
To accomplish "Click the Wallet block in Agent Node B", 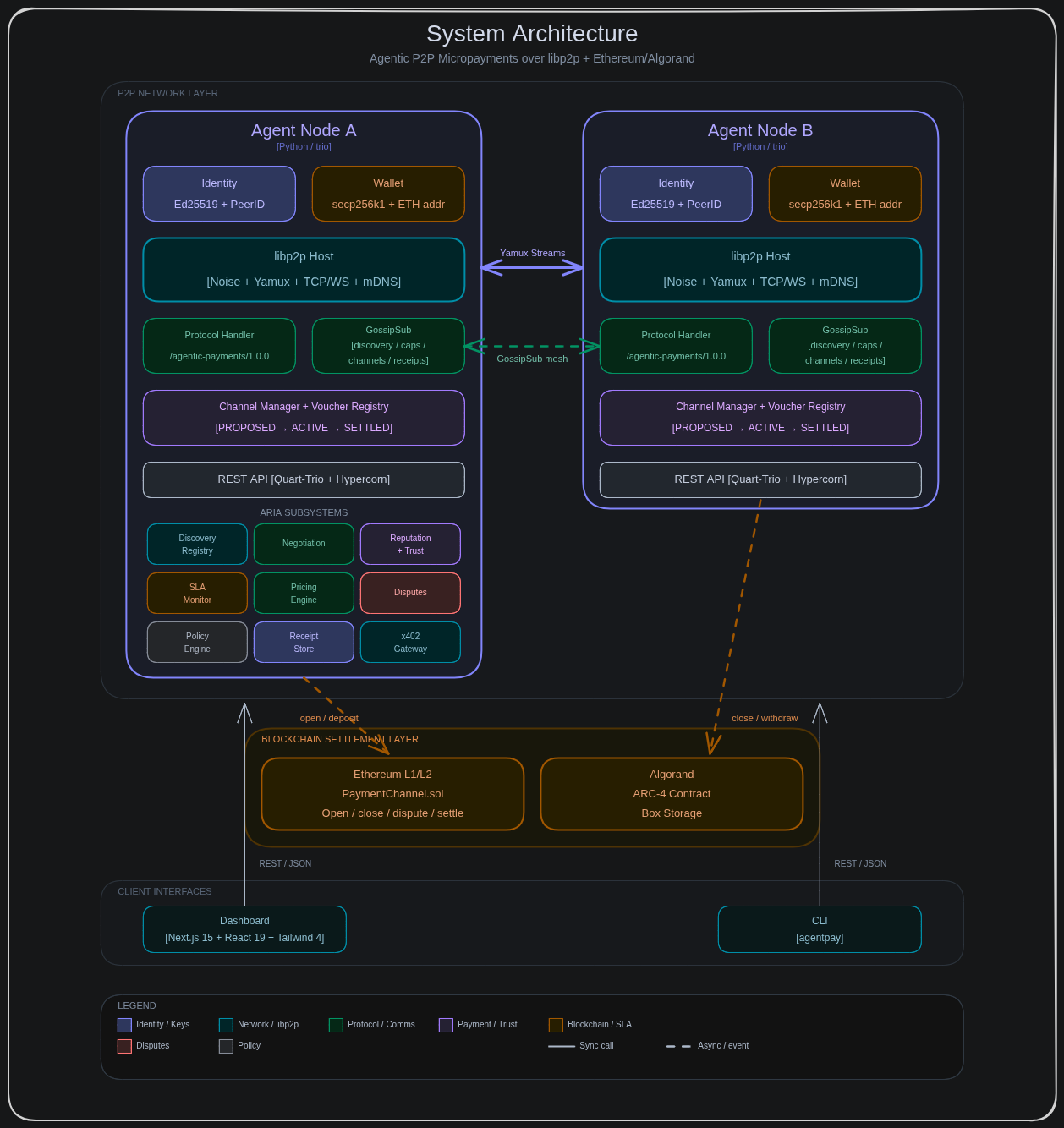I will pyautogui.click(x=844, y=193).
